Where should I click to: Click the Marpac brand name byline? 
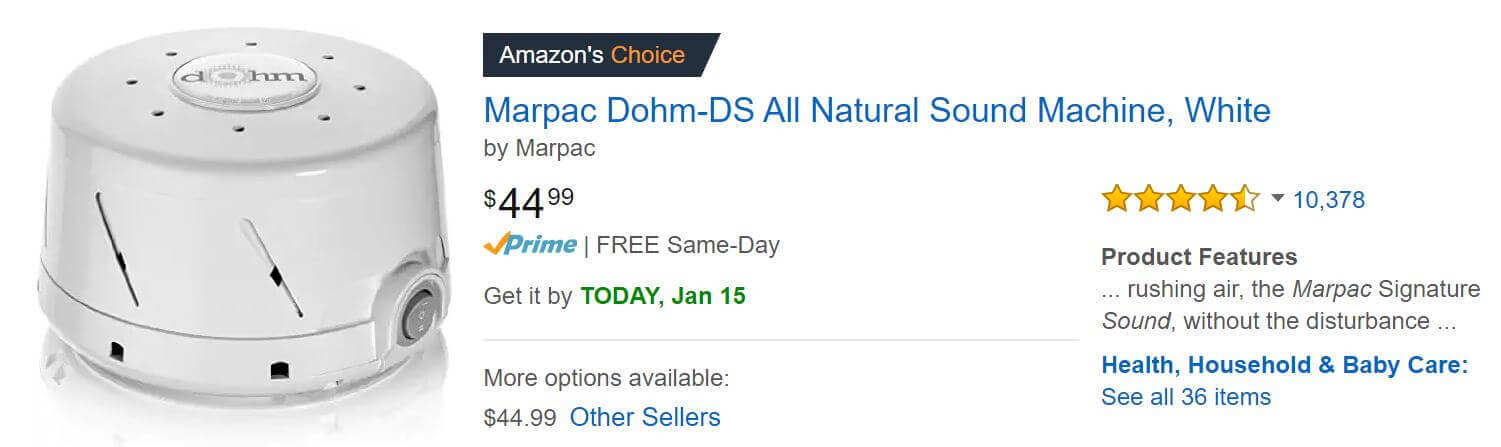tap(554, 149)
